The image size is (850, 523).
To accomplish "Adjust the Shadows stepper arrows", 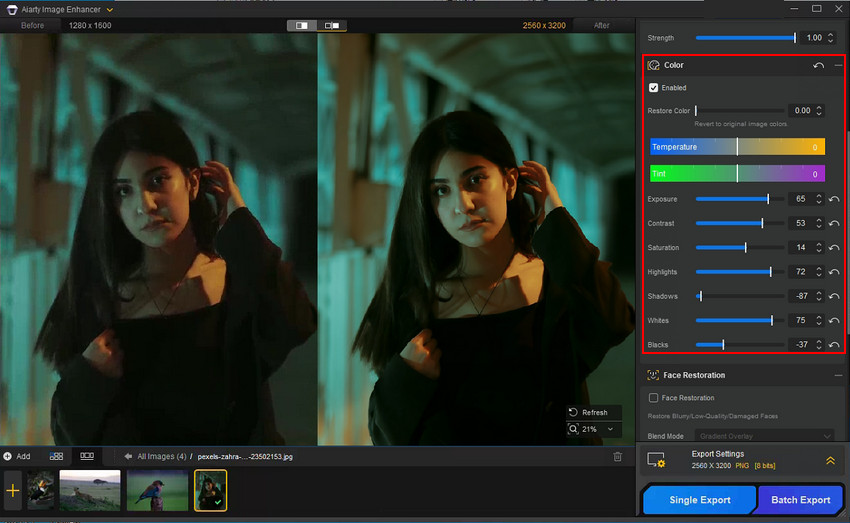I will tap(819, 296).
